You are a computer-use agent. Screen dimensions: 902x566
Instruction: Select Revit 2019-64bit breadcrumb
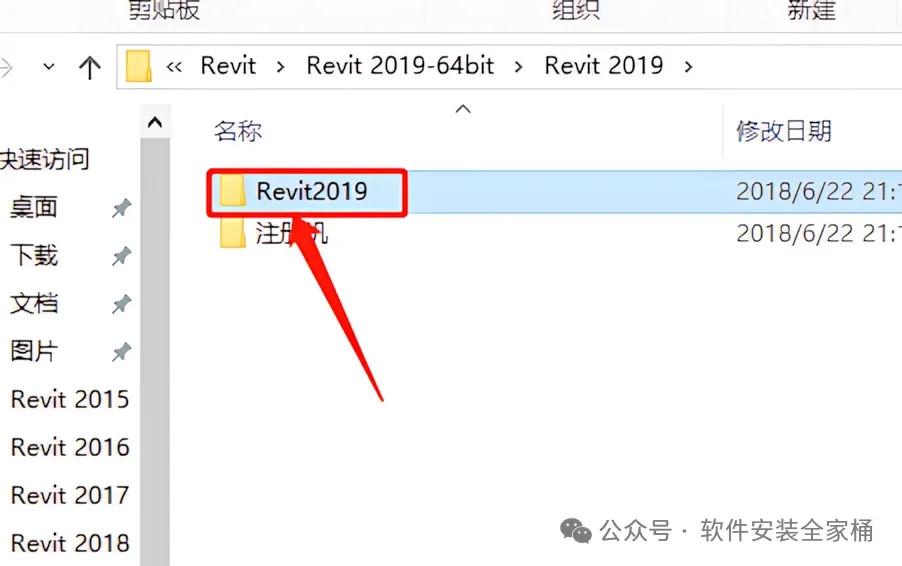(400, 66)
